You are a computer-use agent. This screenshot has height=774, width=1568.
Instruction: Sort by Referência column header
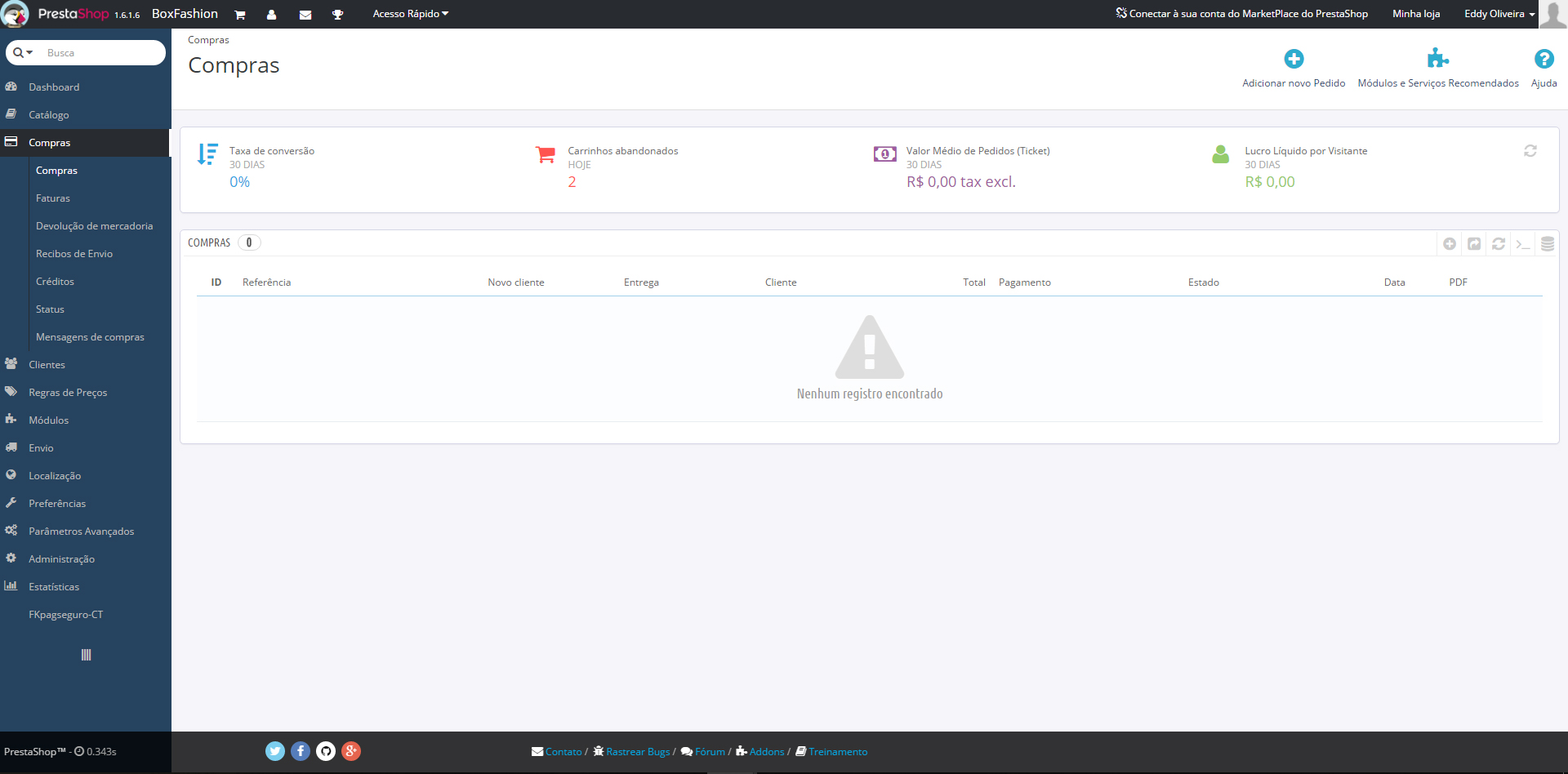click(x=266, y=282)
